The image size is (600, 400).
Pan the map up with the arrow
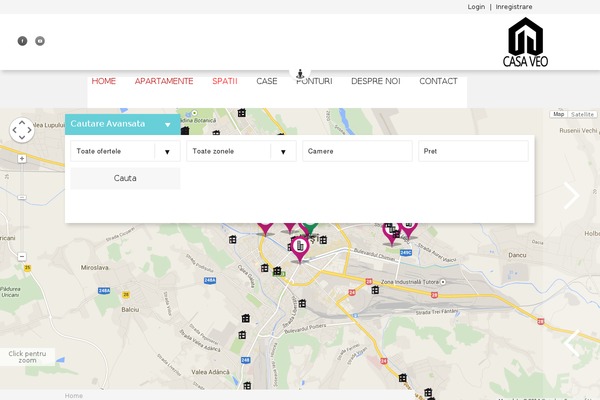click(x=22, y=122)
